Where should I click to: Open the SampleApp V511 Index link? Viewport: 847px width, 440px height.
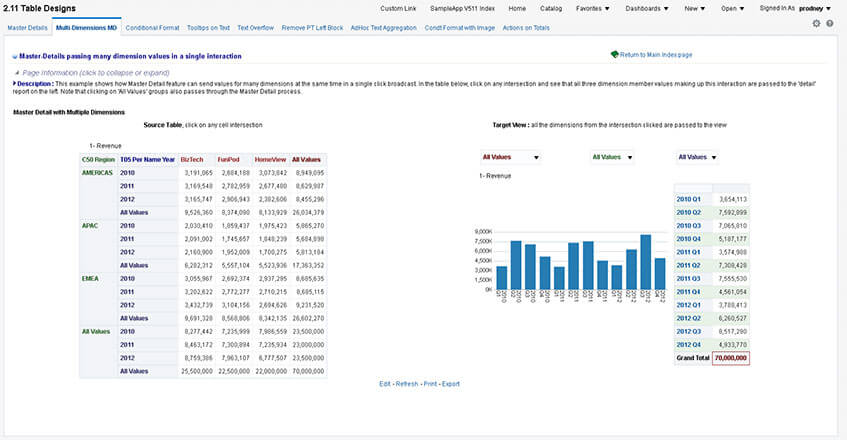coord(462,9)
